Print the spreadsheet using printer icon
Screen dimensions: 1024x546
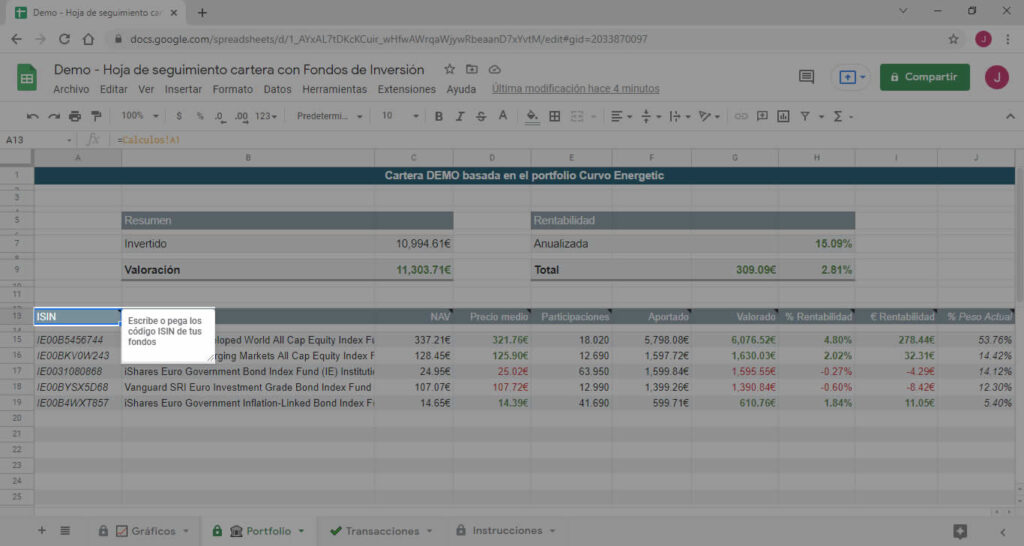(x=75, y=116)
